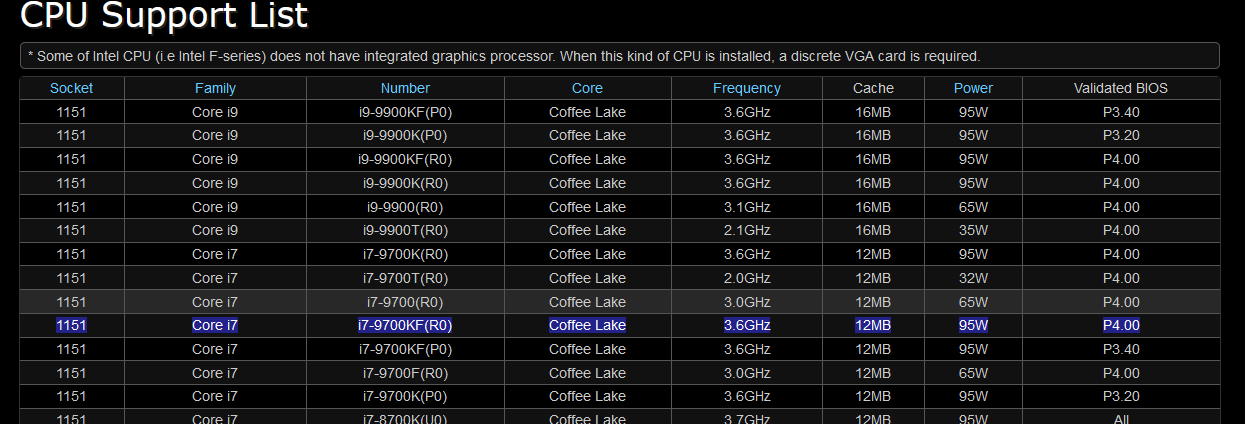Click 3.0GHz frequency of the i7-9700F(R0) row
This screenshot has width=1245, height=424.
tap(747, 373)
